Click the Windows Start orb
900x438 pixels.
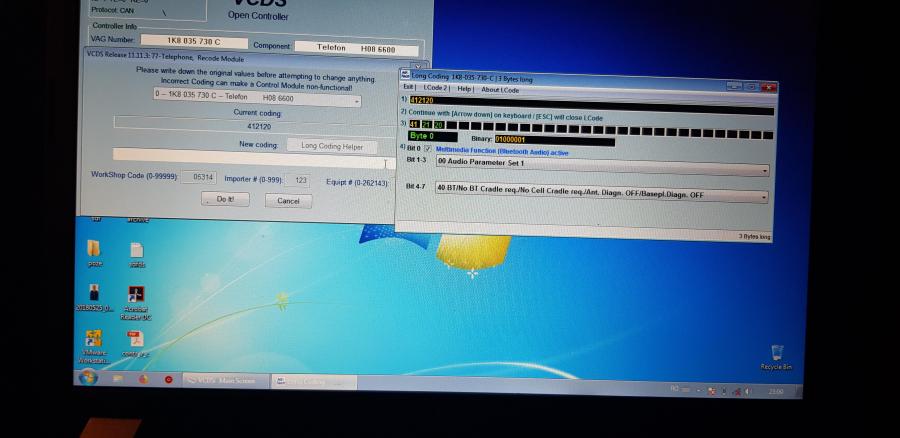(87, 378)
